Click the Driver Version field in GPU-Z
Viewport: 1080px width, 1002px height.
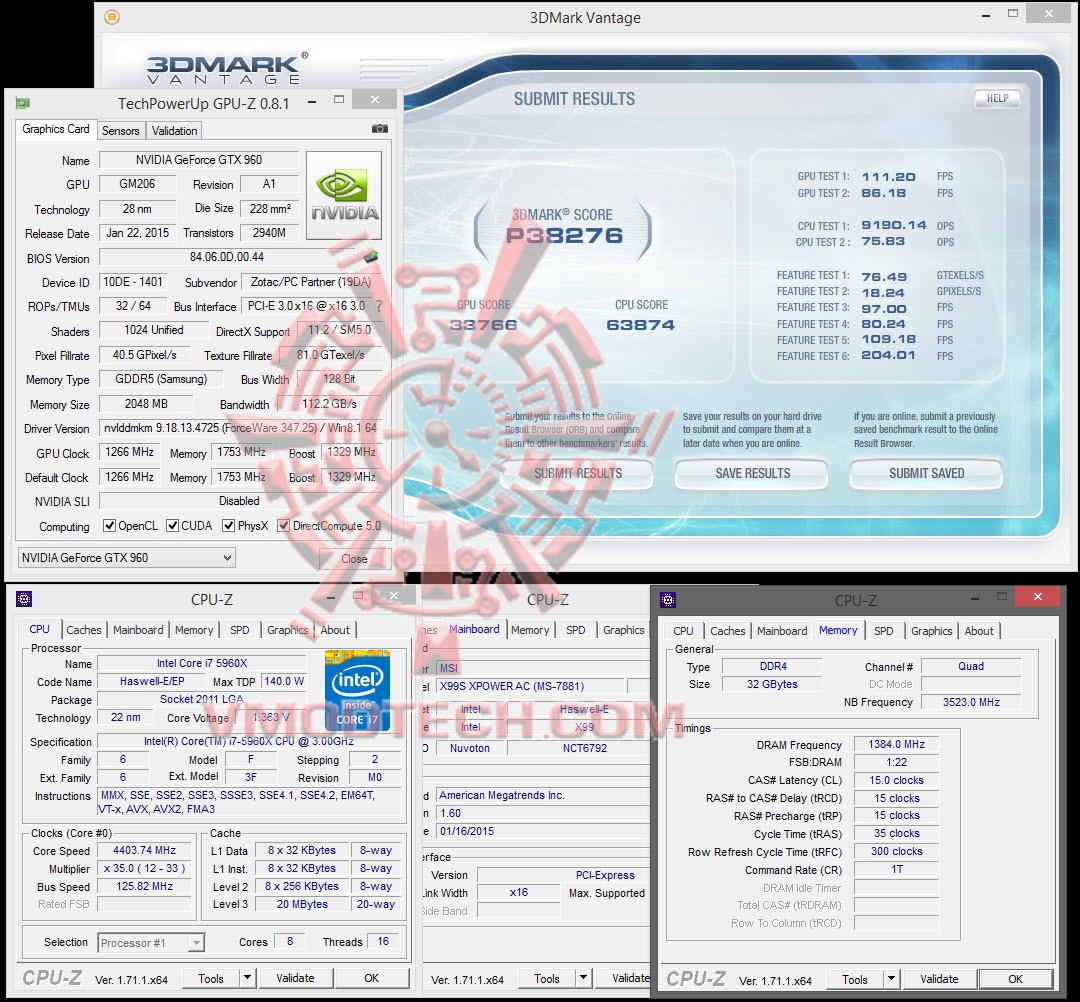[240, 428]
